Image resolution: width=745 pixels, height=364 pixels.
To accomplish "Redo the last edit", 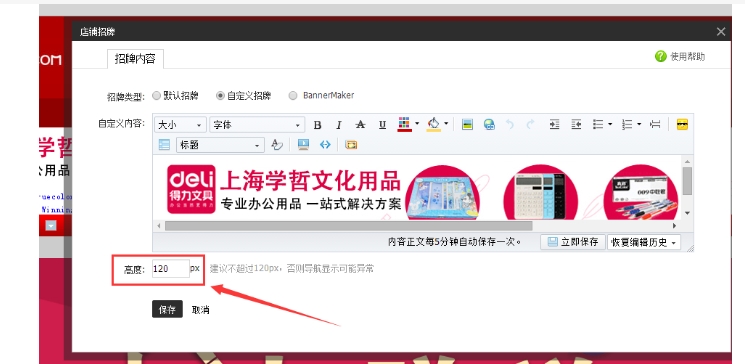I will pyautogui.click(x=530, y=125).
